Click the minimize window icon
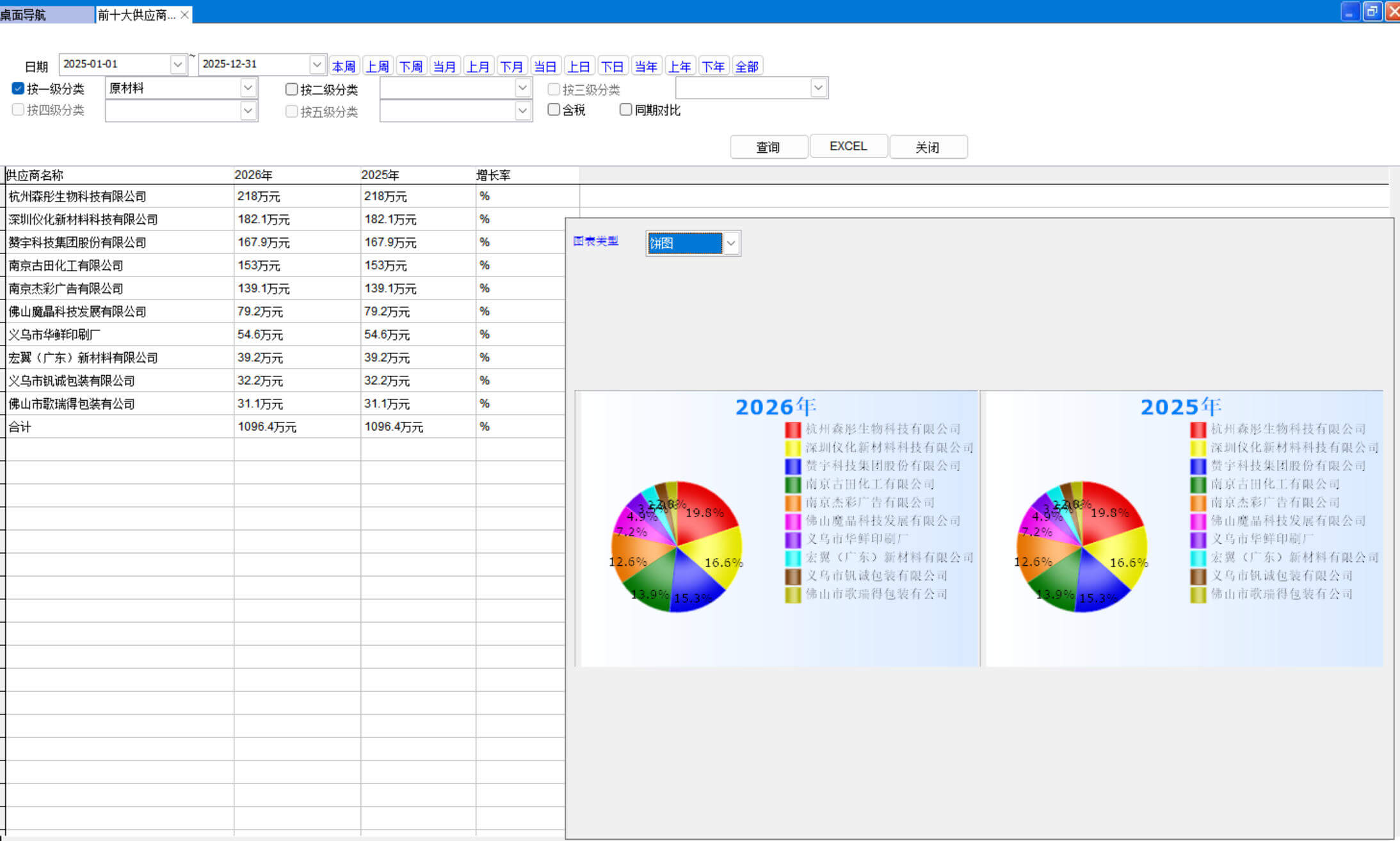1400x841 pixels. tap(1350, 12)
